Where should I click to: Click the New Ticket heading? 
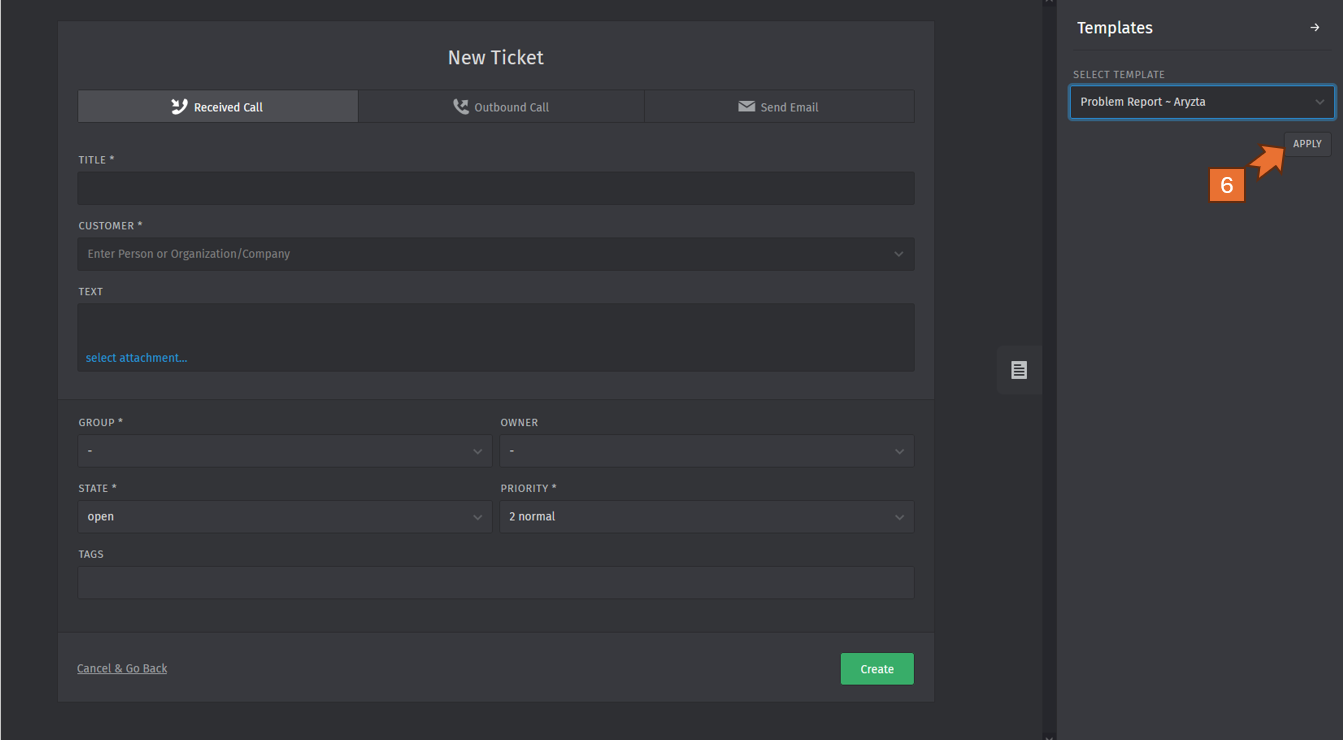coord(495,58)
